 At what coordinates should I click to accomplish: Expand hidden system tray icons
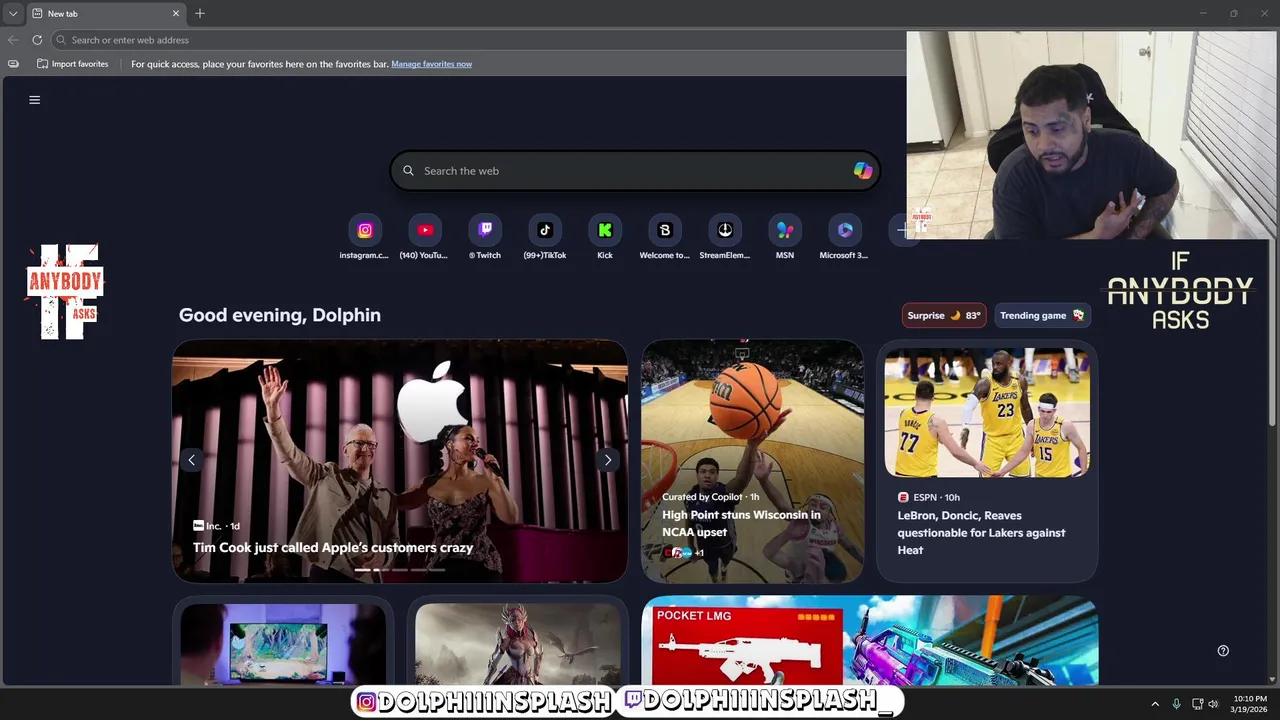coord(1155,704)
